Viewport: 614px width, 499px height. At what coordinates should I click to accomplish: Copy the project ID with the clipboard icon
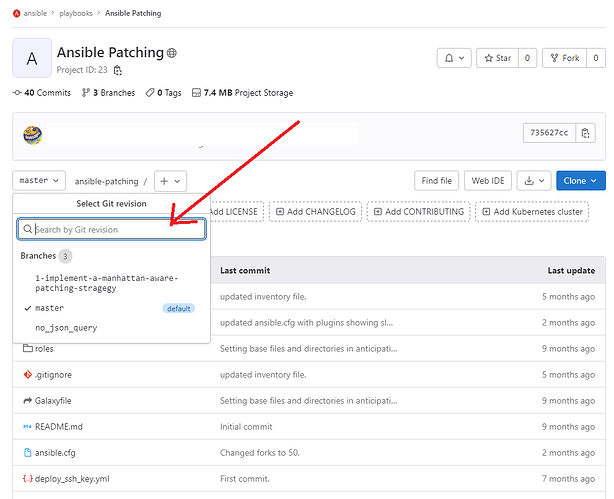tap(117, 70)
